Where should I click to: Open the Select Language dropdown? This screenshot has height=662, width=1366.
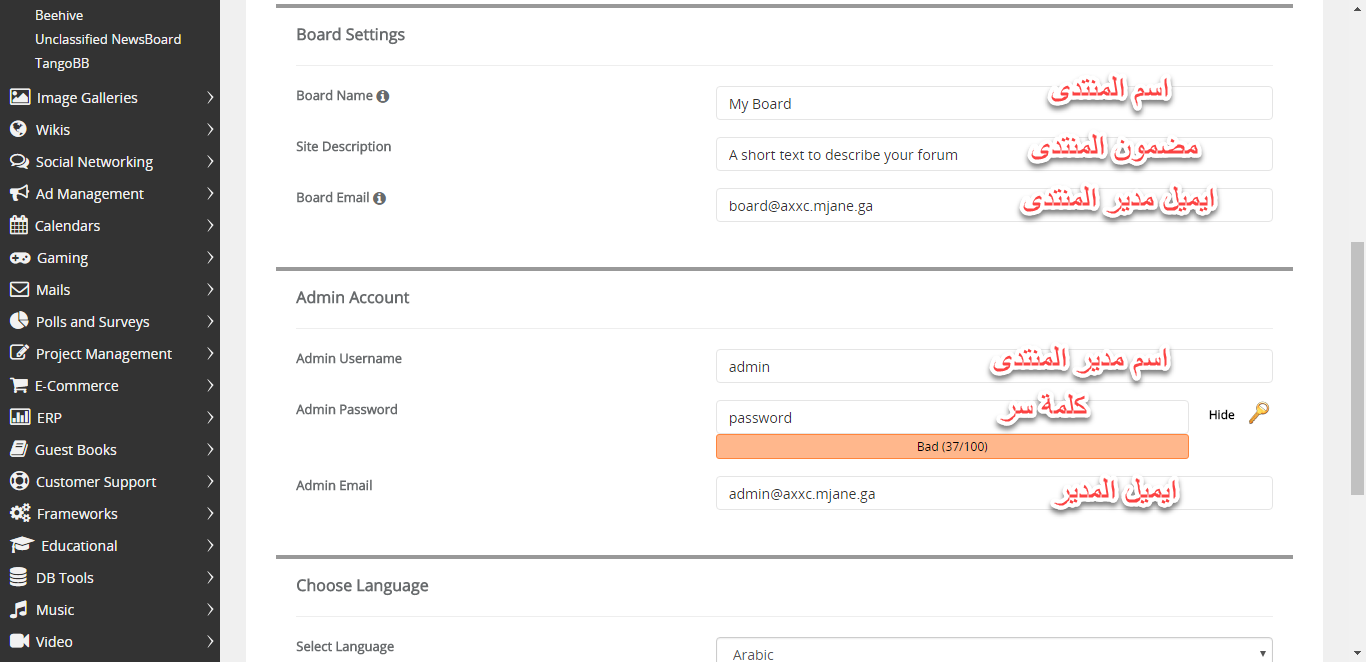coord(994,650)
